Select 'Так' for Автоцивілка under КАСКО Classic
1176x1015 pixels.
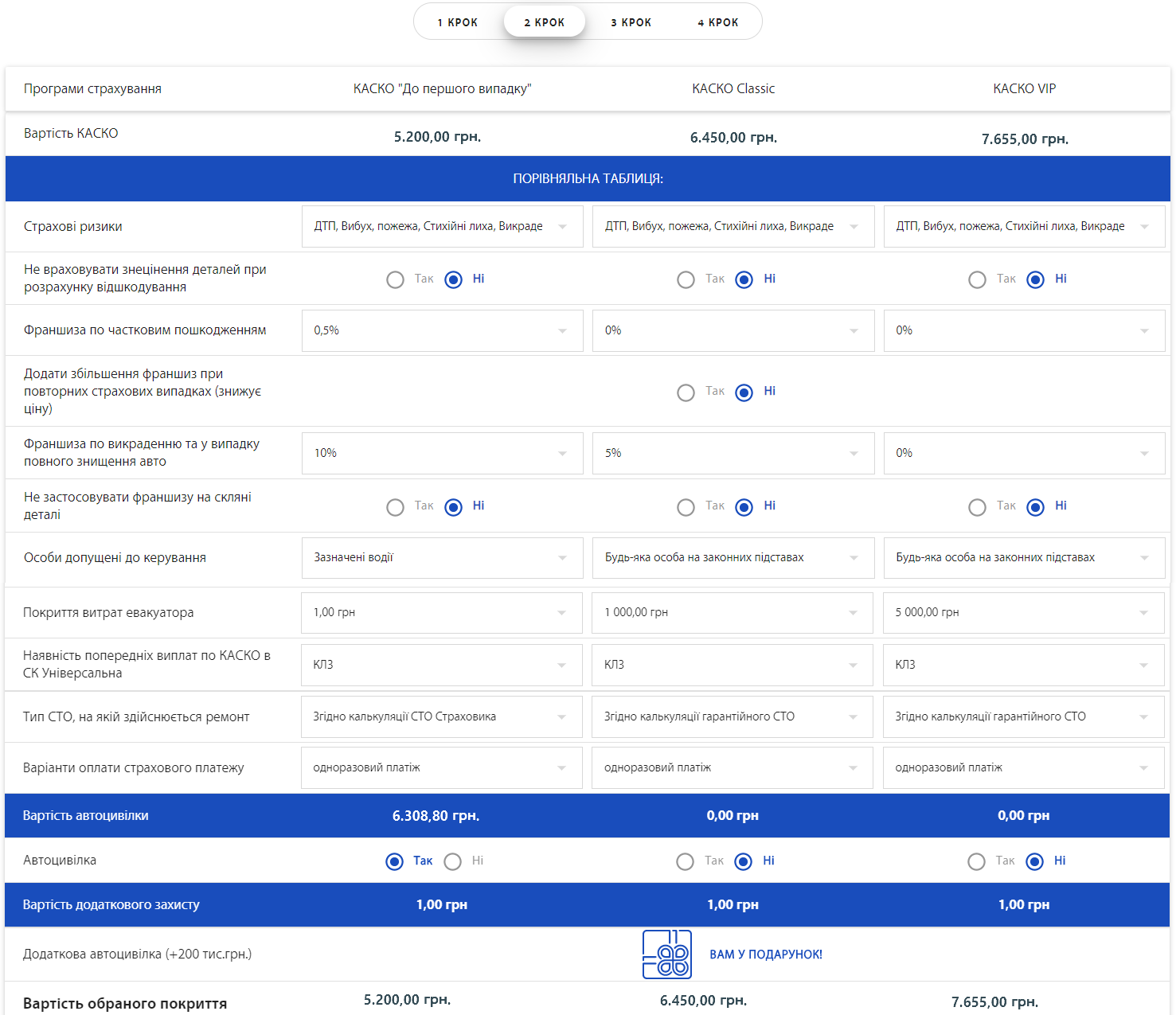click(x=686, y=861)
